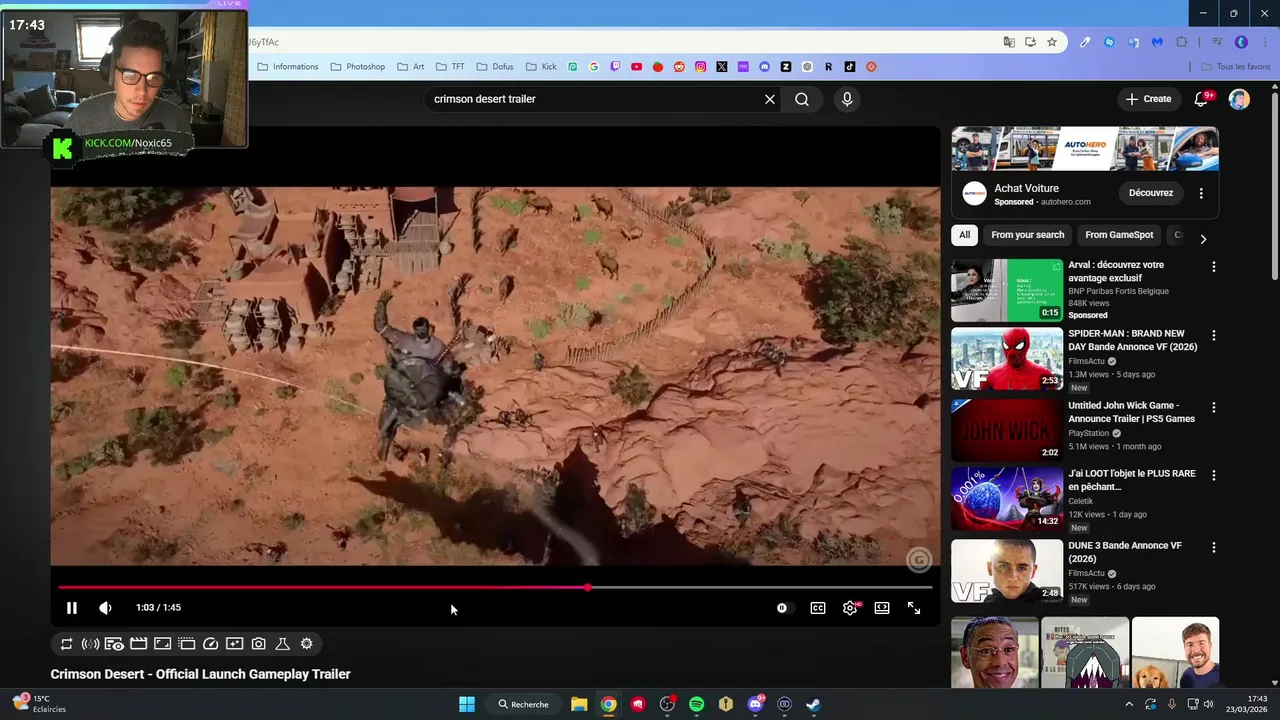1280x720 pixels.
Task: Pause the video with the pause button
Action: click(x=72, y=608)
